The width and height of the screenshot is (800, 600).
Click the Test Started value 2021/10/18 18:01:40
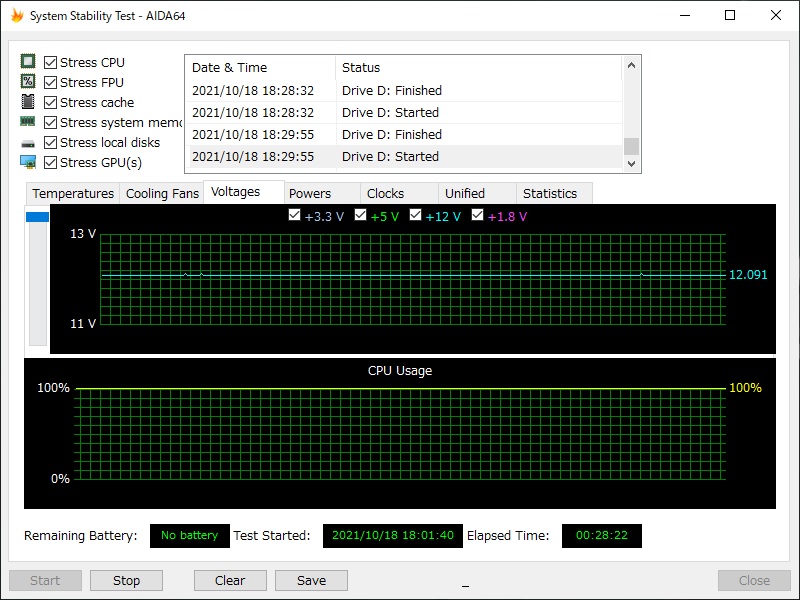(x=392, y=535)
